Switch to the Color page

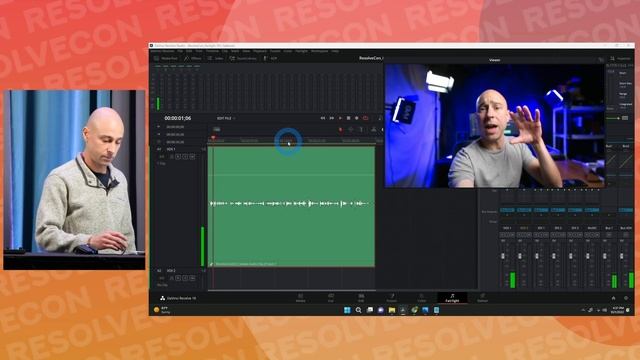(x=422, y=298)
